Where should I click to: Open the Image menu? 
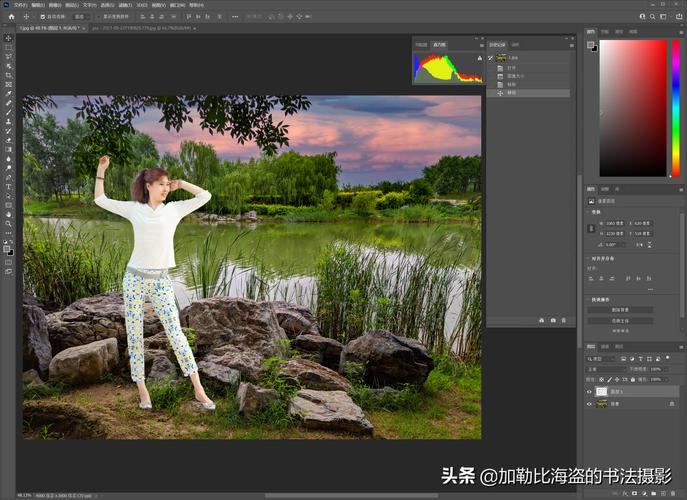55,5
